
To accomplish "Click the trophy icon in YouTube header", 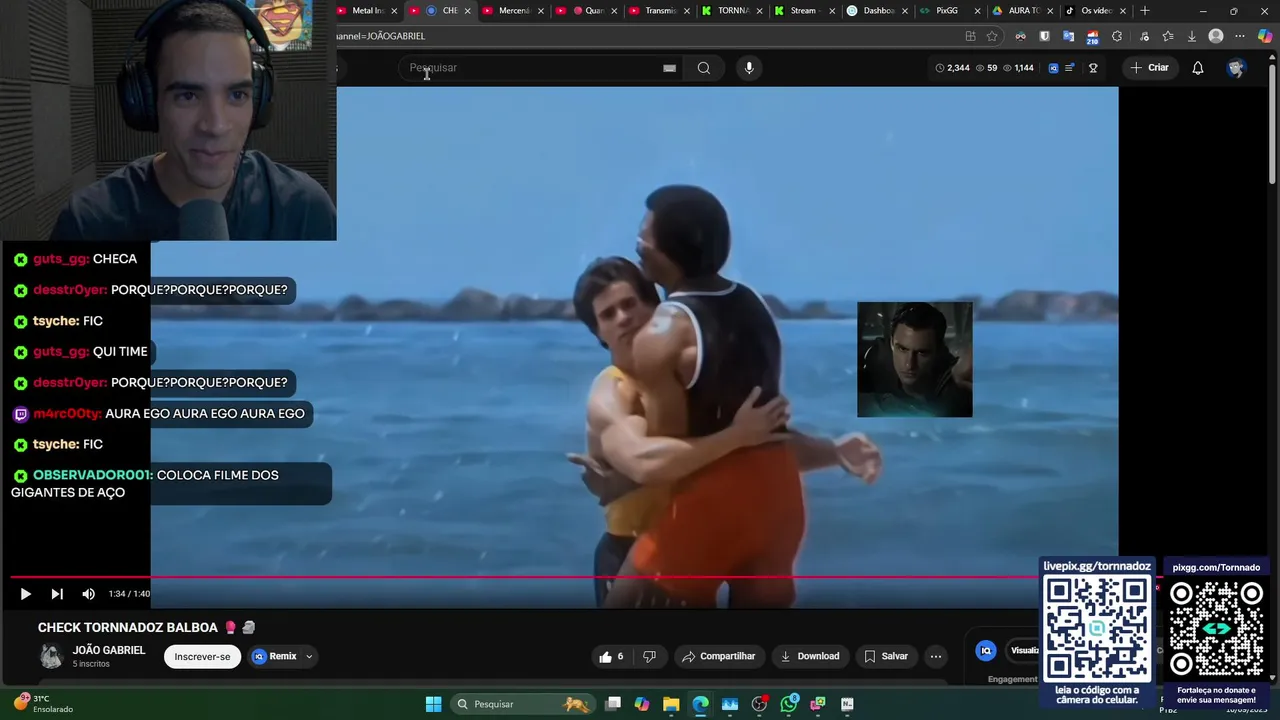I will click(1093, 68).
